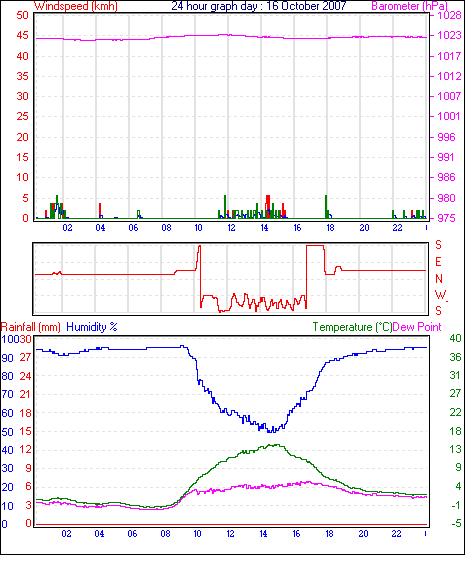Click the 40 temperature scale value

455,338
